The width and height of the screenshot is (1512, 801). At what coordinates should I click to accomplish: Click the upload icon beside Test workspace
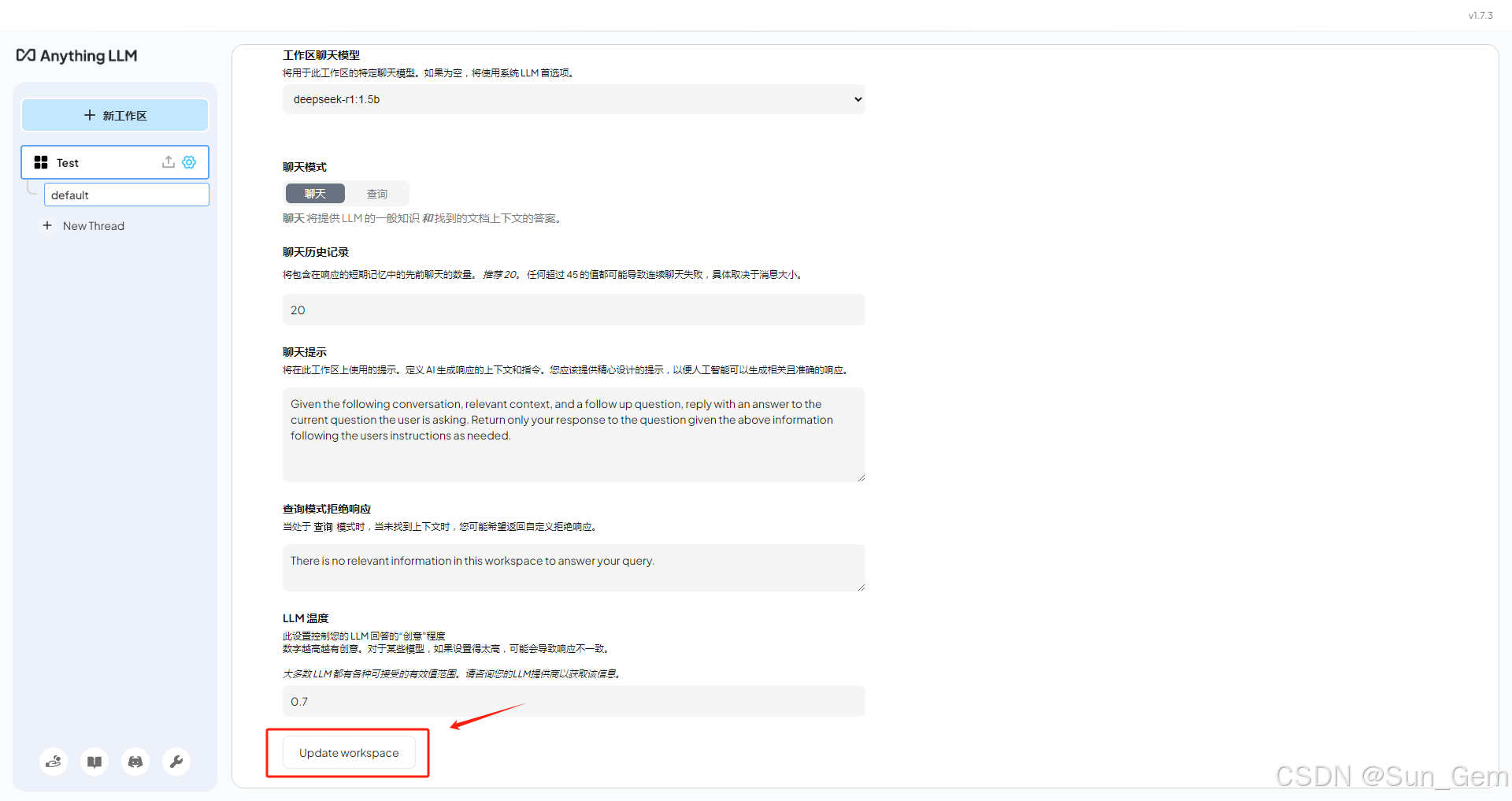coord(168,162)
